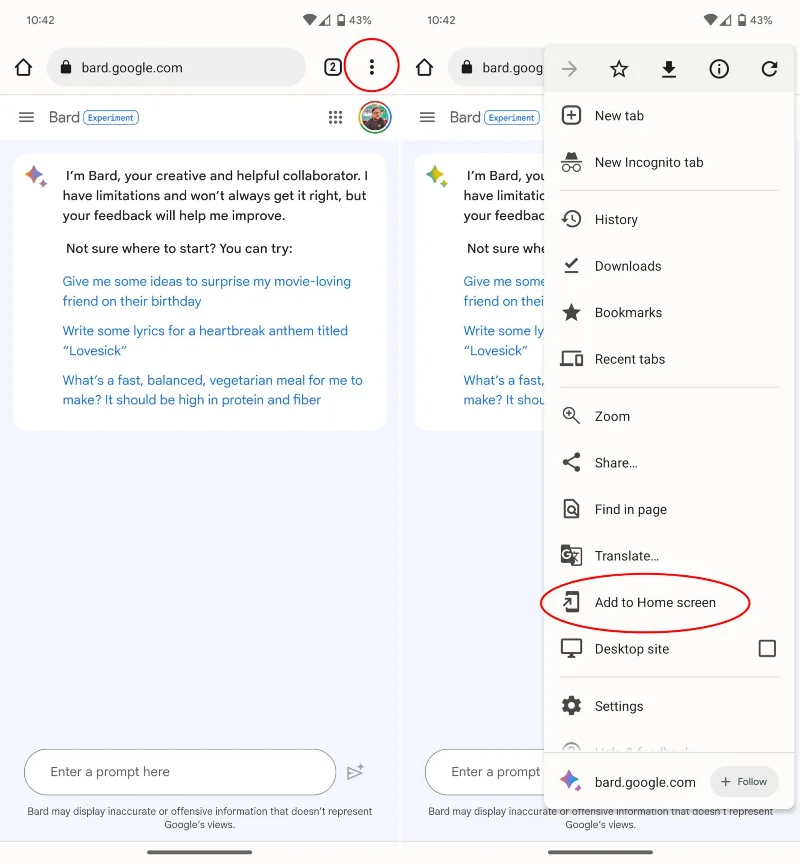Tap forward arrow in menu toolbar

click(569, 69)
